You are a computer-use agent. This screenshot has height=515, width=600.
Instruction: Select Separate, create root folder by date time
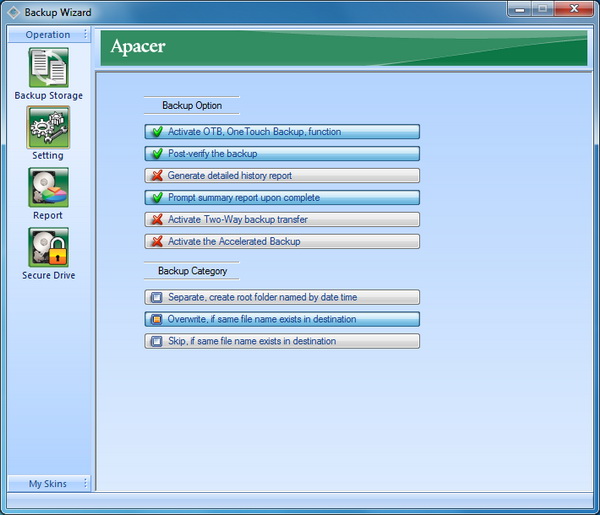pos(282,297)
